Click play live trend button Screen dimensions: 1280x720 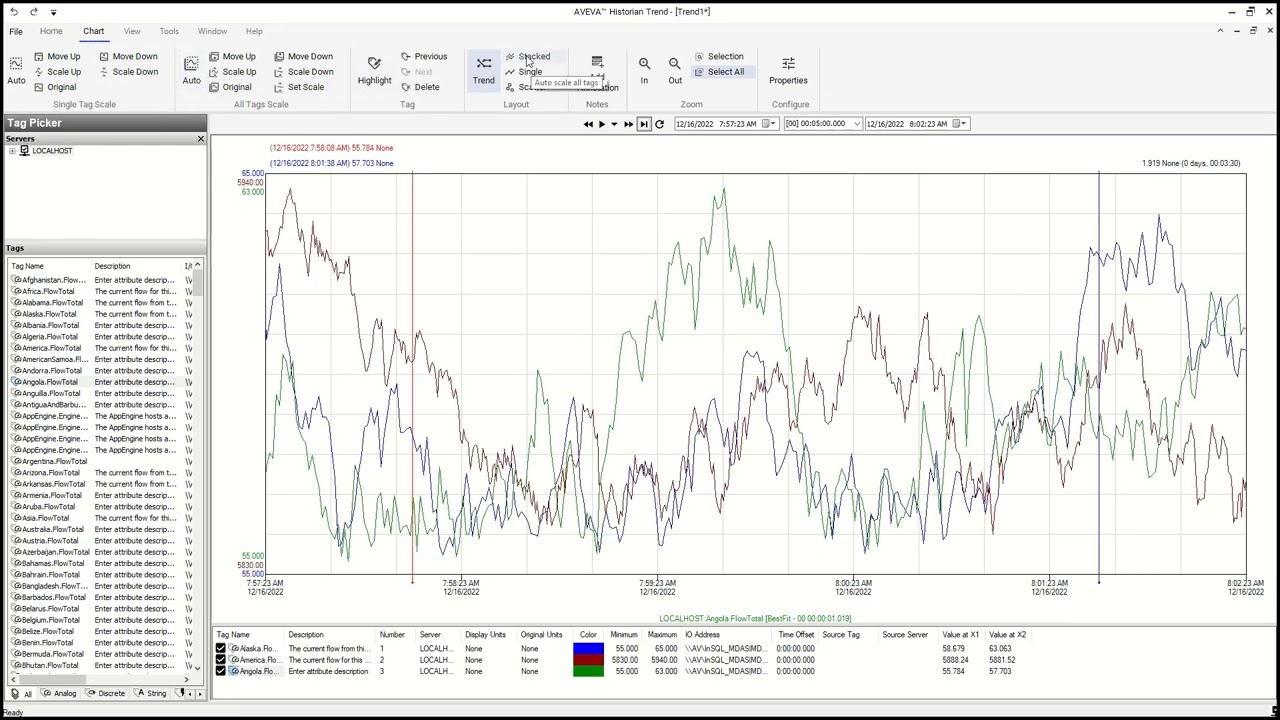pos(601,124)
